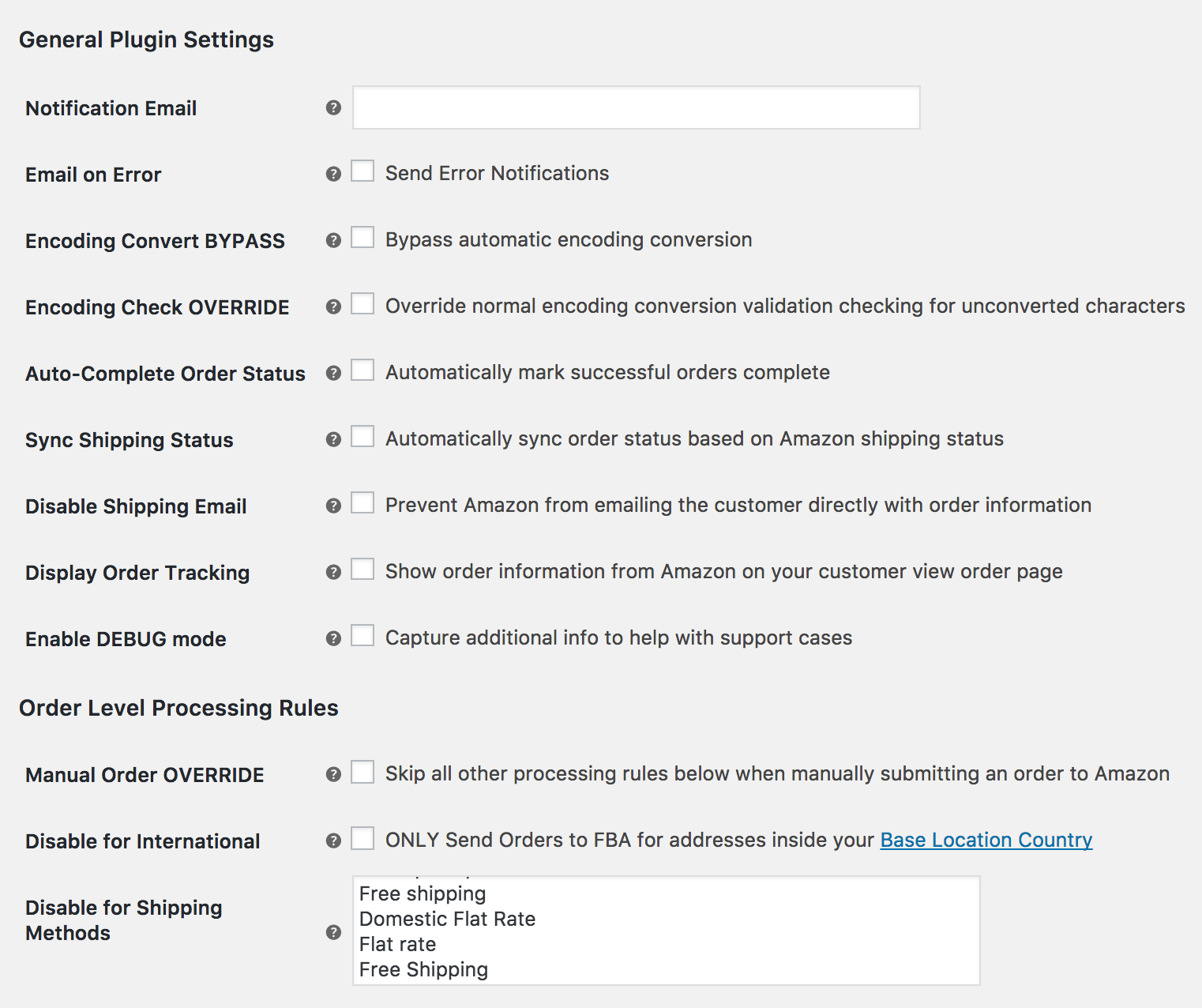This screenshot has width=1202, height=1008.
Task: Open the Base Location Country link
Action: click(x=985, y=840)
